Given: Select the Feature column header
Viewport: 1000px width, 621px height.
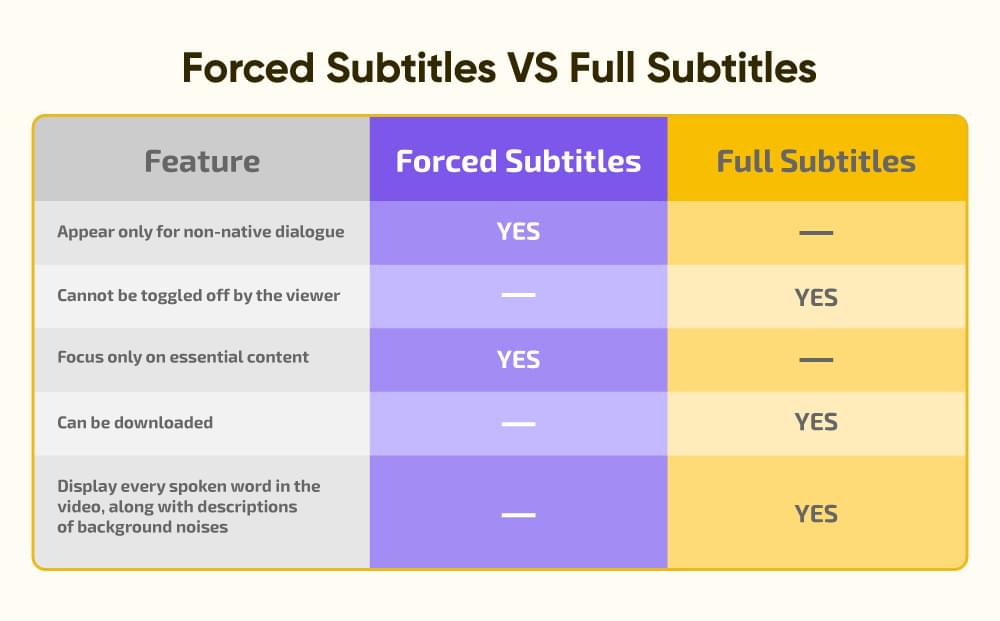Looking at the screenshot, I should pos(202,161).
